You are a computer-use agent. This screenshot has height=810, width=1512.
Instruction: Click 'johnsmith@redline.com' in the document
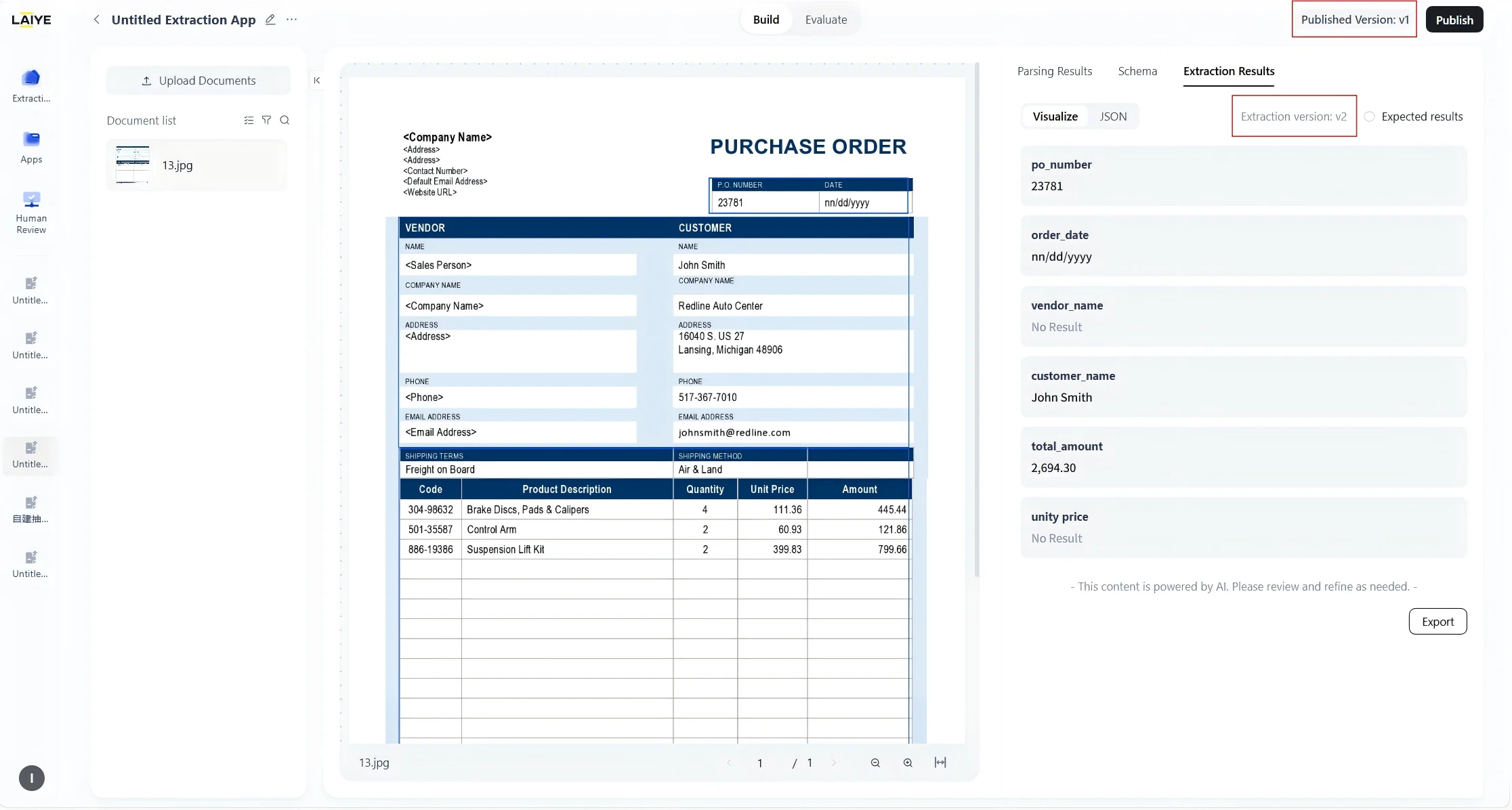(734, 433)
